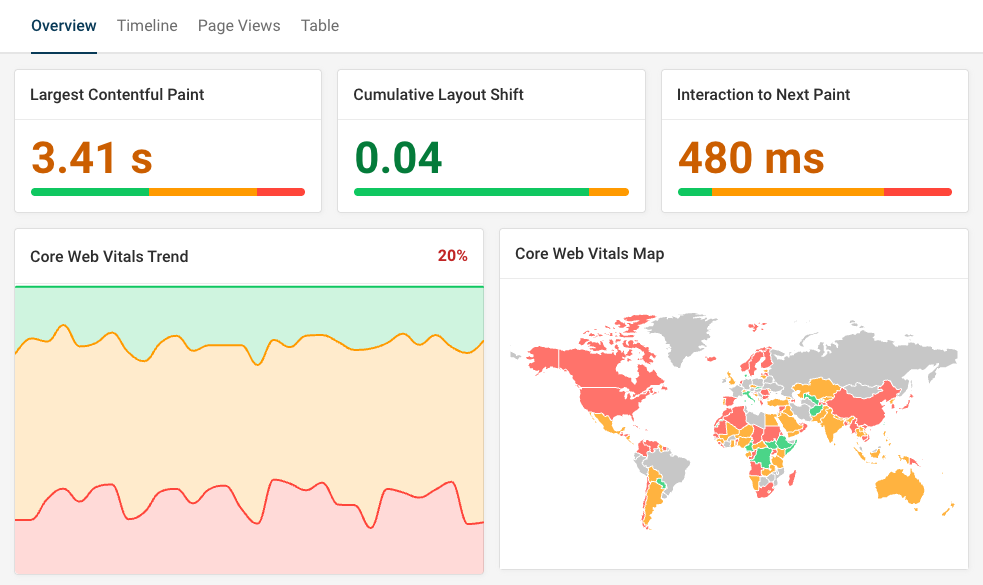Click the Core Web Vitals Map title
Image resolution: width=983 pixels, height=585 pixels.
589,254
